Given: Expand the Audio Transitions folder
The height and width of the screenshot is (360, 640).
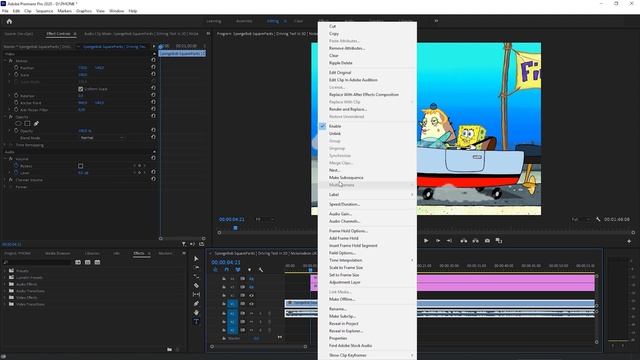Looking at the screenshot, I should (5, 291).
